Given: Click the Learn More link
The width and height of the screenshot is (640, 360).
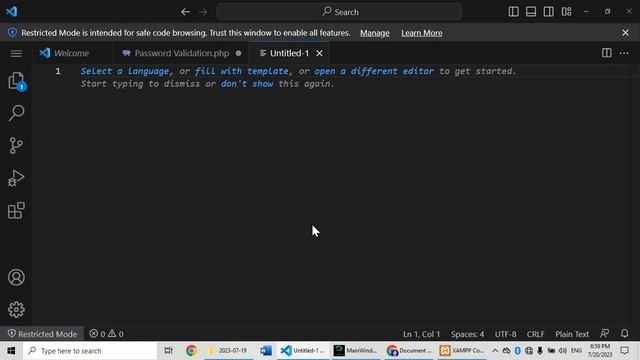Looking at the screenshot, I should coord(422,33).
